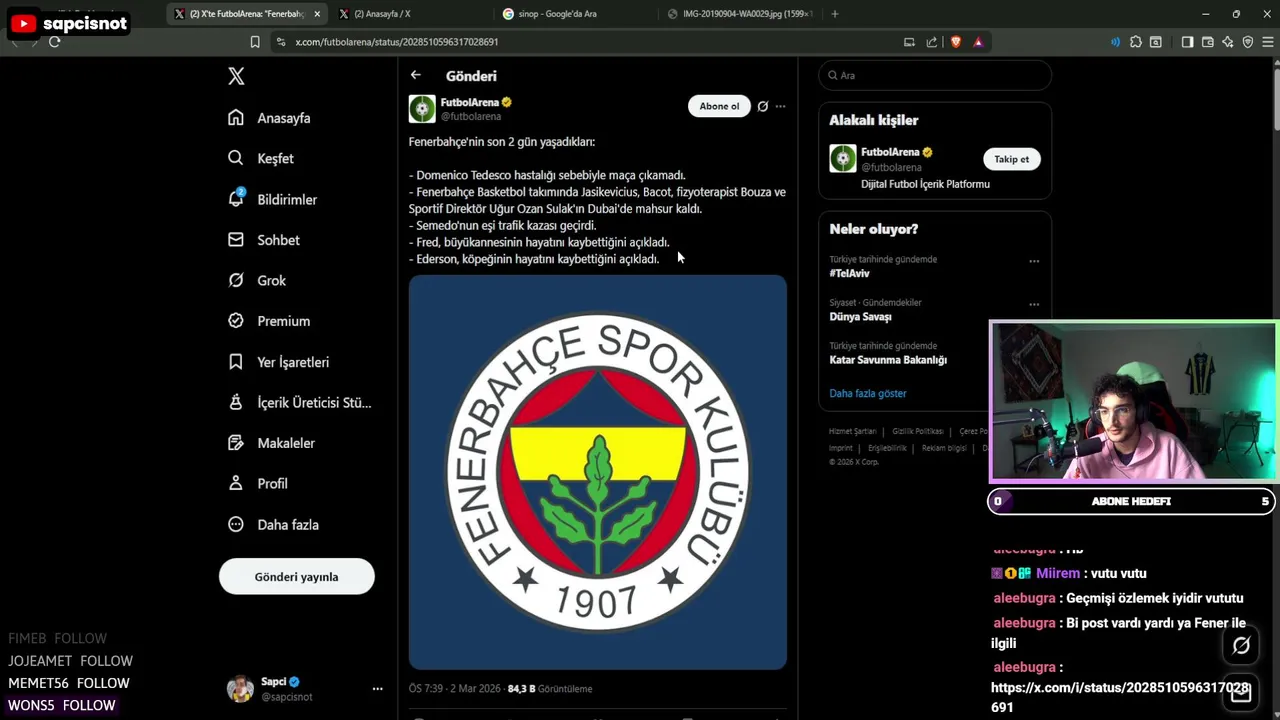Open Grok from sidebar

click(257, 281)
